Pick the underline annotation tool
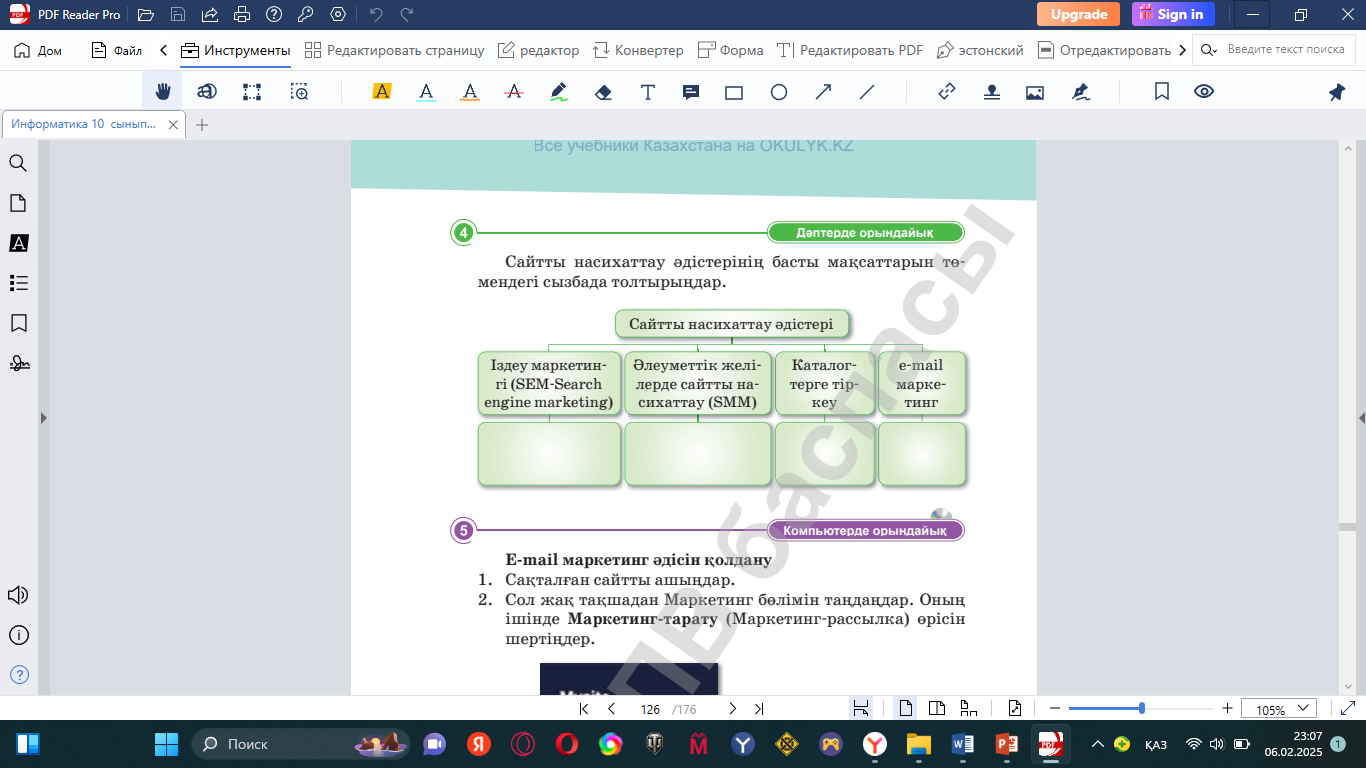This screenshot has width=1366, height=768. pos(426,92)
